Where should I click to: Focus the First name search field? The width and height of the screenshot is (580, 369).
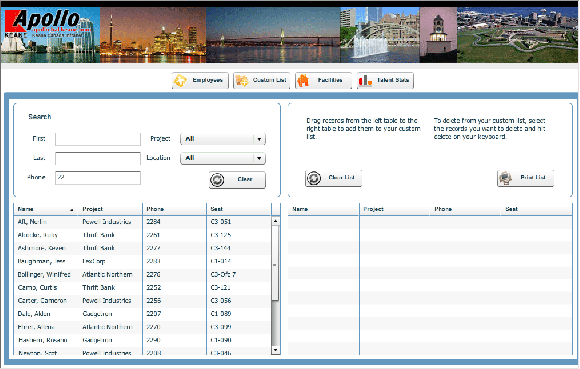click(x=98, y=139)
